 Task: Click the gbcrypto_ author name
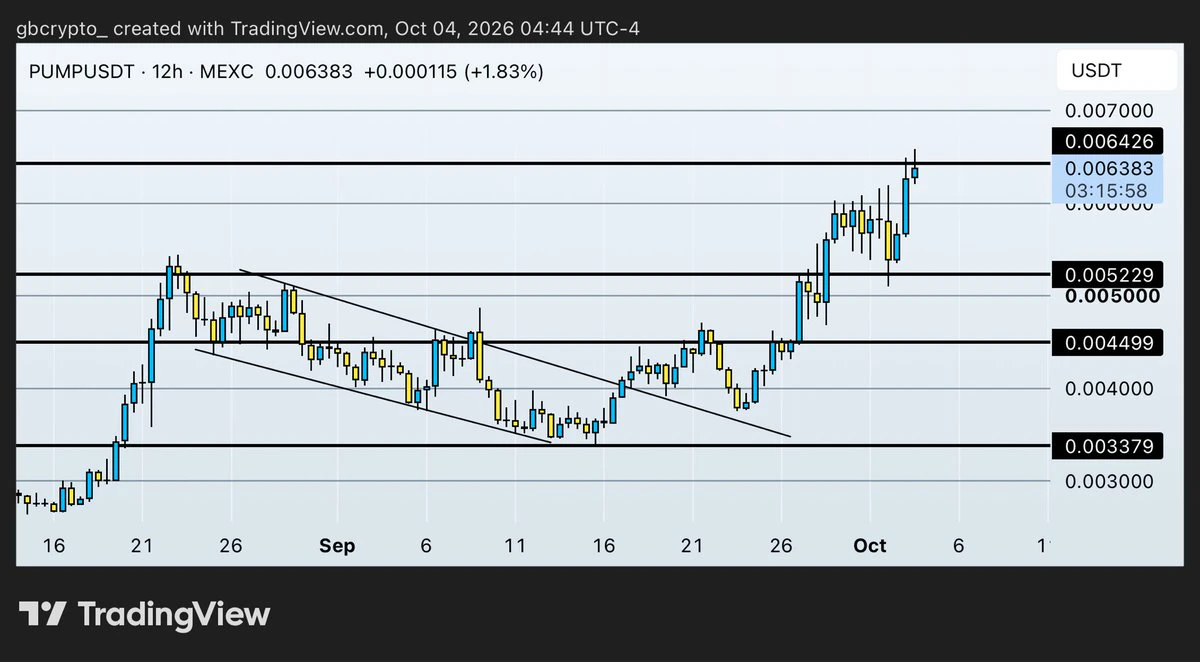click(61, 28)
